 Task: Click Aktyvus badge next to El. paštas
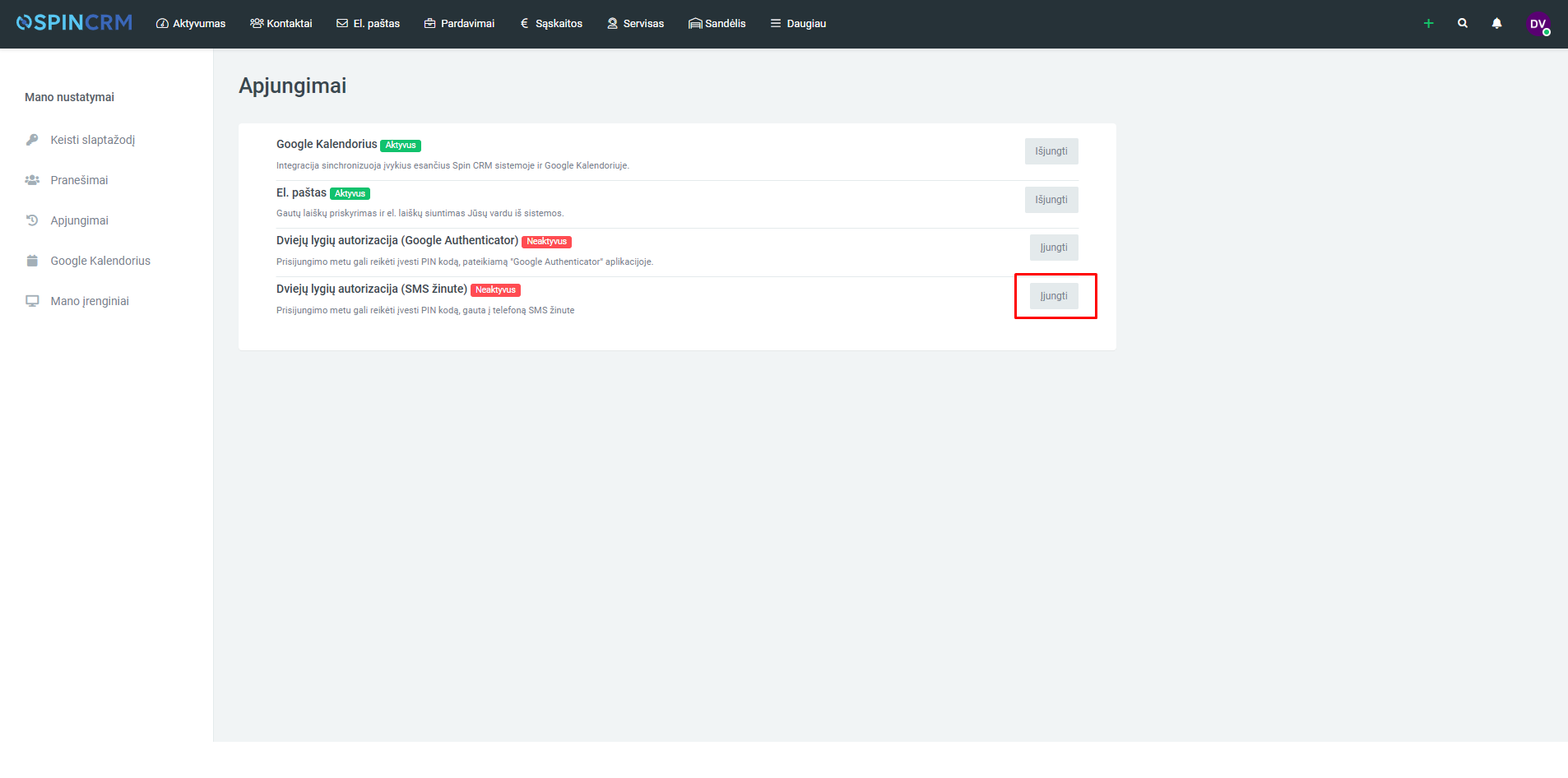(x=350, y=194)
